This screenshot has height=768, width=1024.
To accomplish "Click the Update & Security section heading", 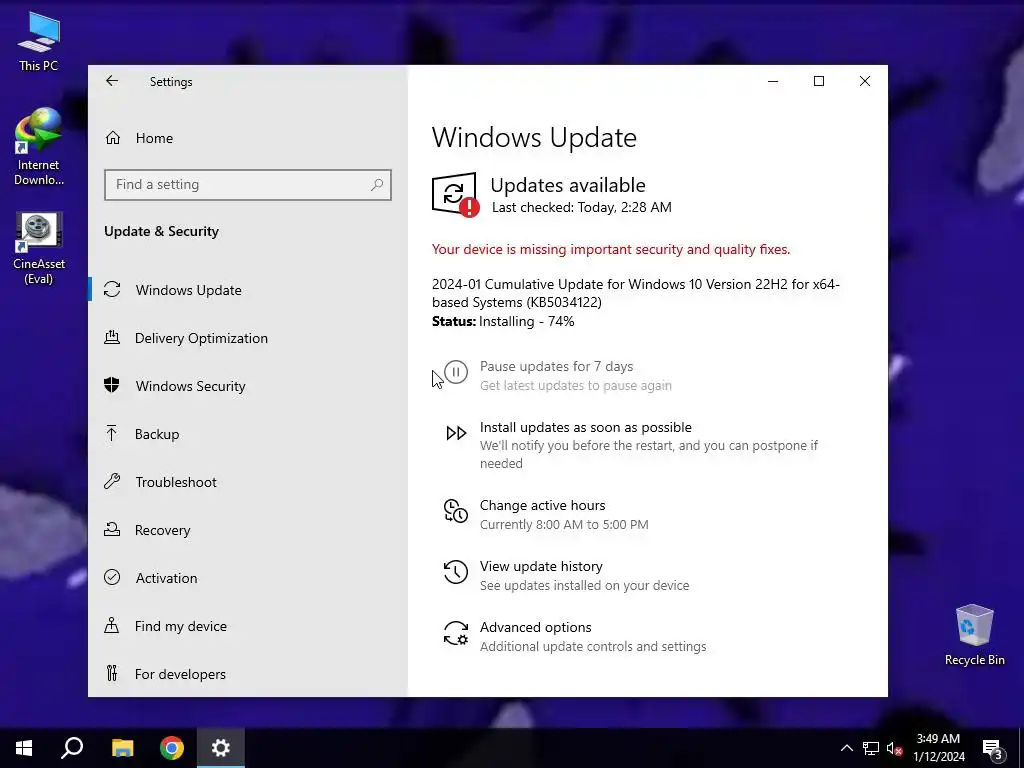I will 161,231.
